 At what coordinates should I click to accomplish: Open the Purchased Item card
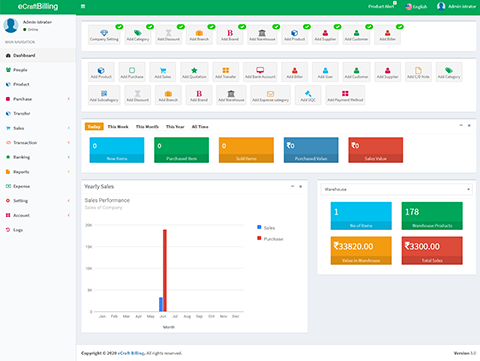(x=181, y=150)
